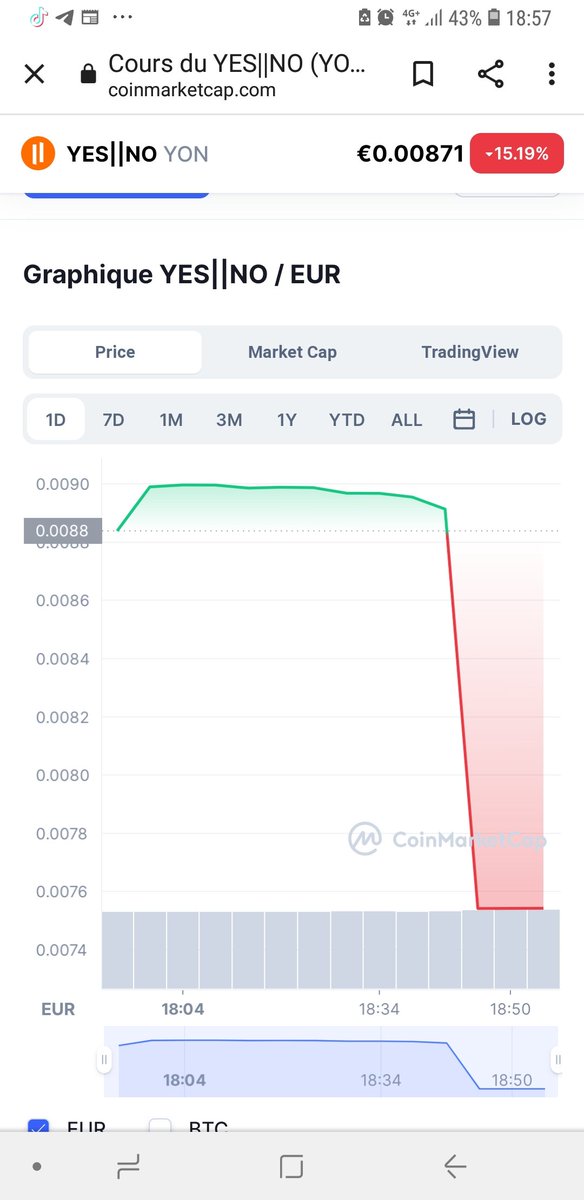Select the ALL time range
This screenshot has width=584, height=1200.
click(406, 420)
